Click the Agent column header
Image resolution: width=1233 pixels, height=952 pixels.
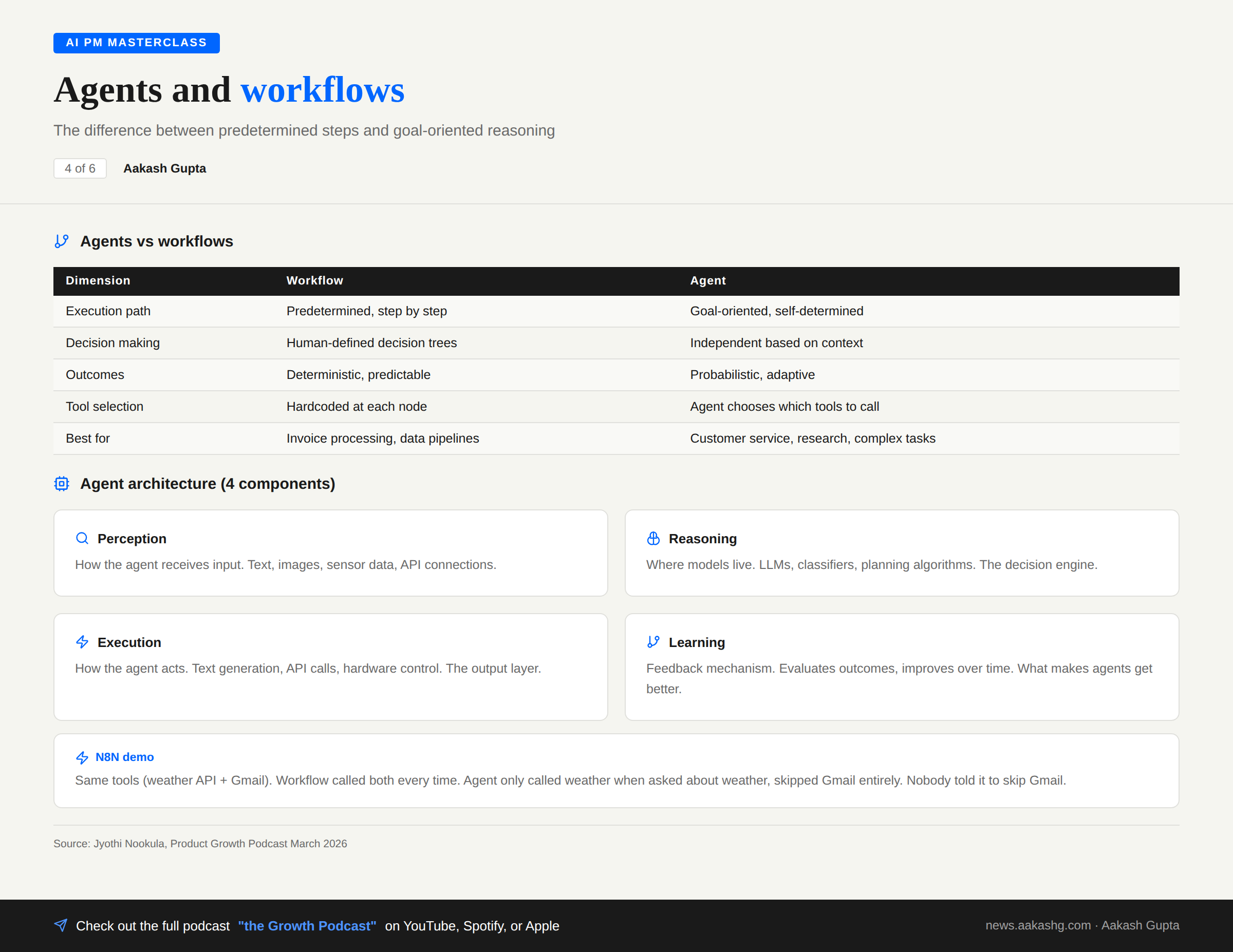pyautogui.click(x=707, y=280)
